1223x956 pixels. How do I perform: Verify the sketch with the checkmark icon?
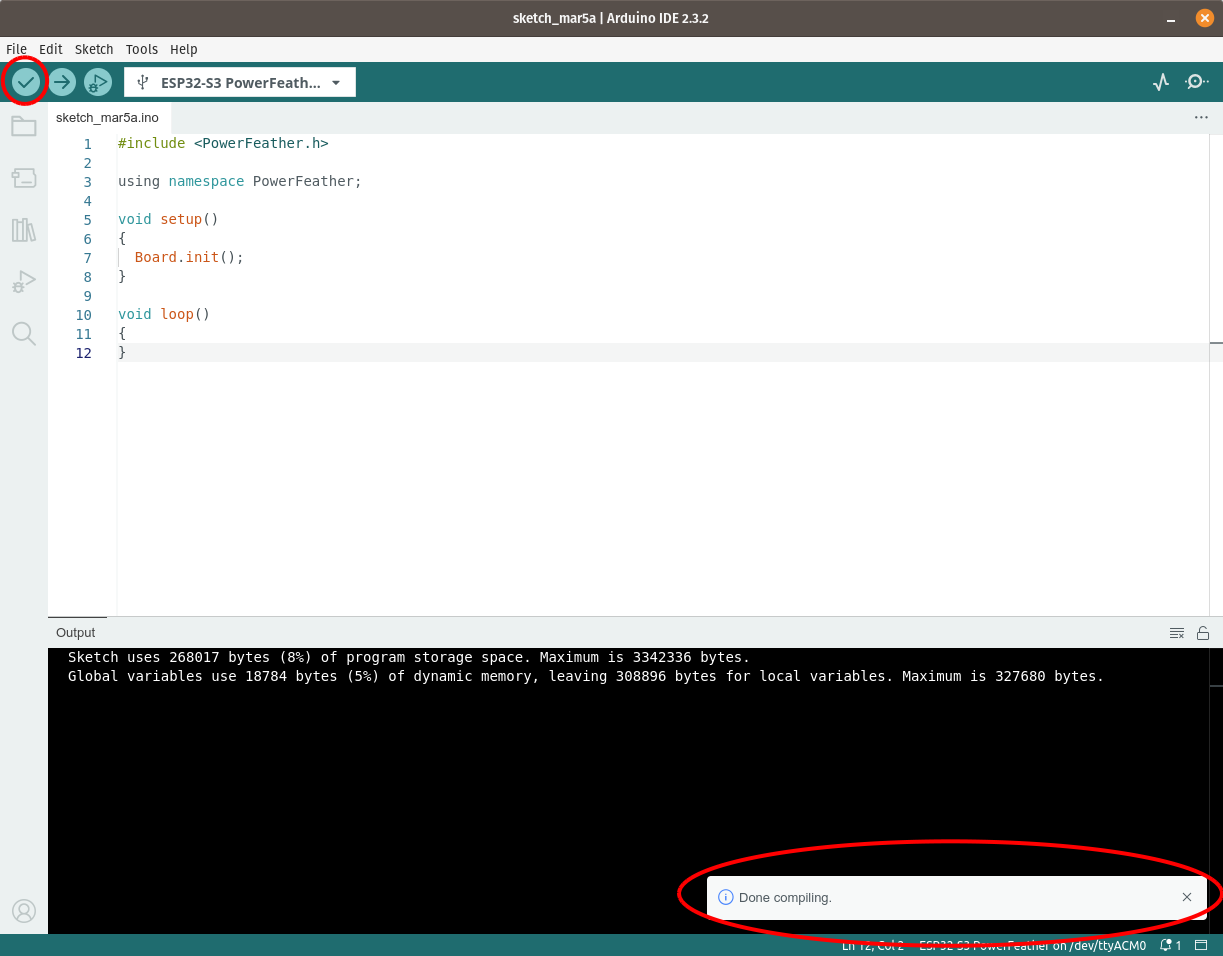tap(26, 82)
